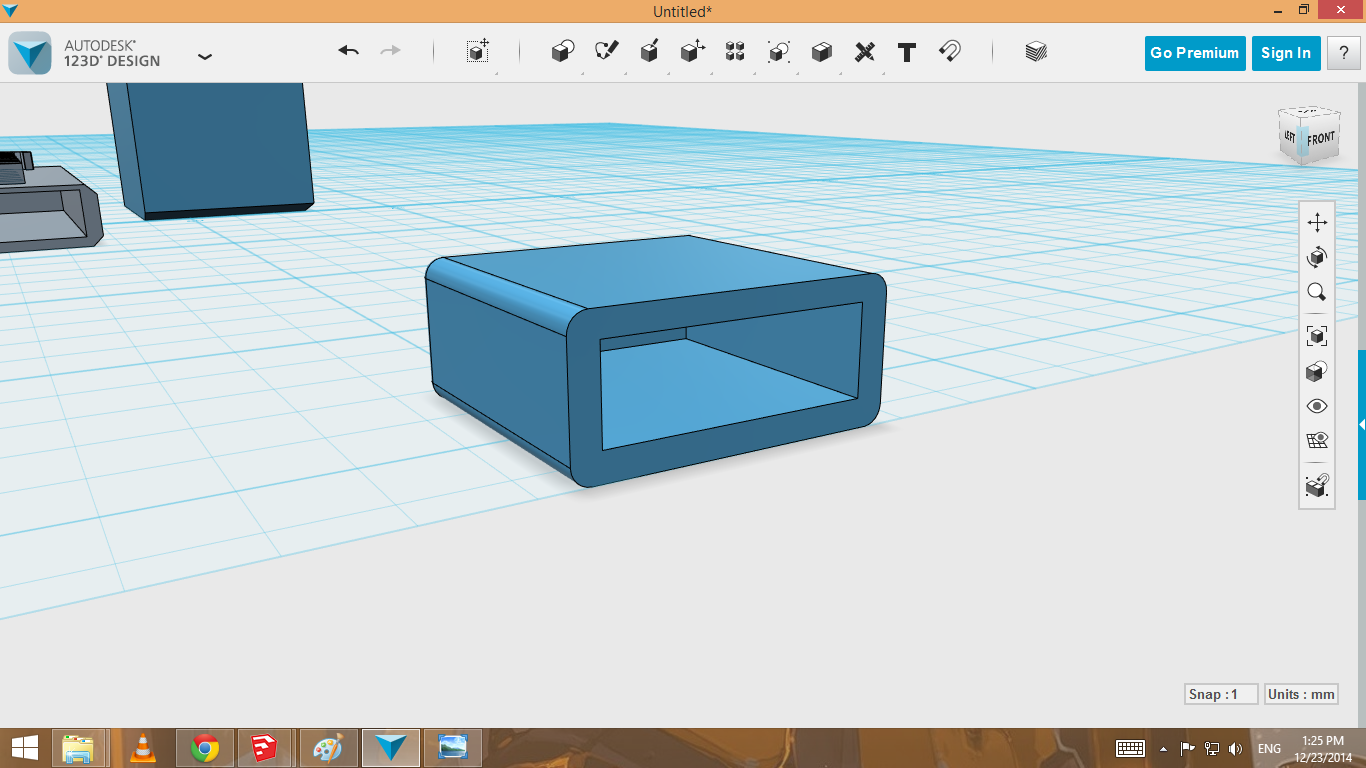Activate the Snap magnet tool in toolbar
Viewport: 1366px width, 768px height.
(x=950, y=52)
